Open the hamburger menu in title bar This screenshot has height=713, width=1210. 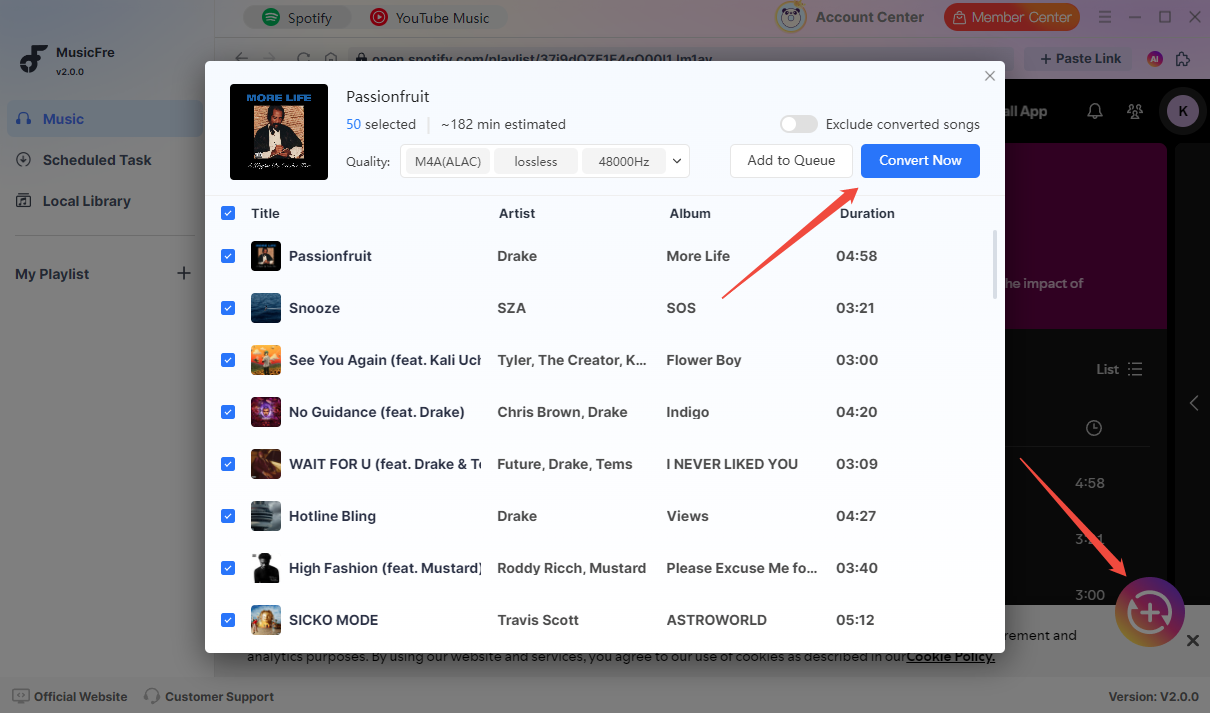1103,17
